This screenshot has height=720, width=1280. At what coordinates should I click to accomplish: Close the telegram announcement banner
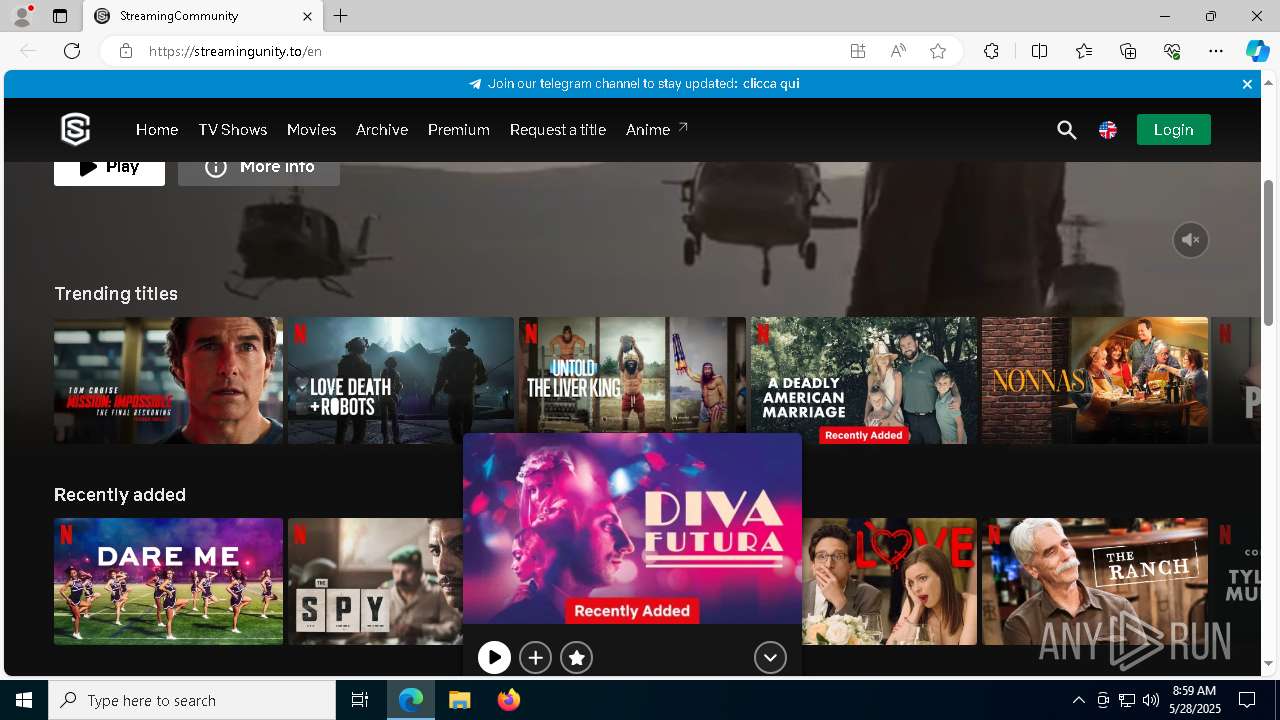click(x=1247, y=84)
